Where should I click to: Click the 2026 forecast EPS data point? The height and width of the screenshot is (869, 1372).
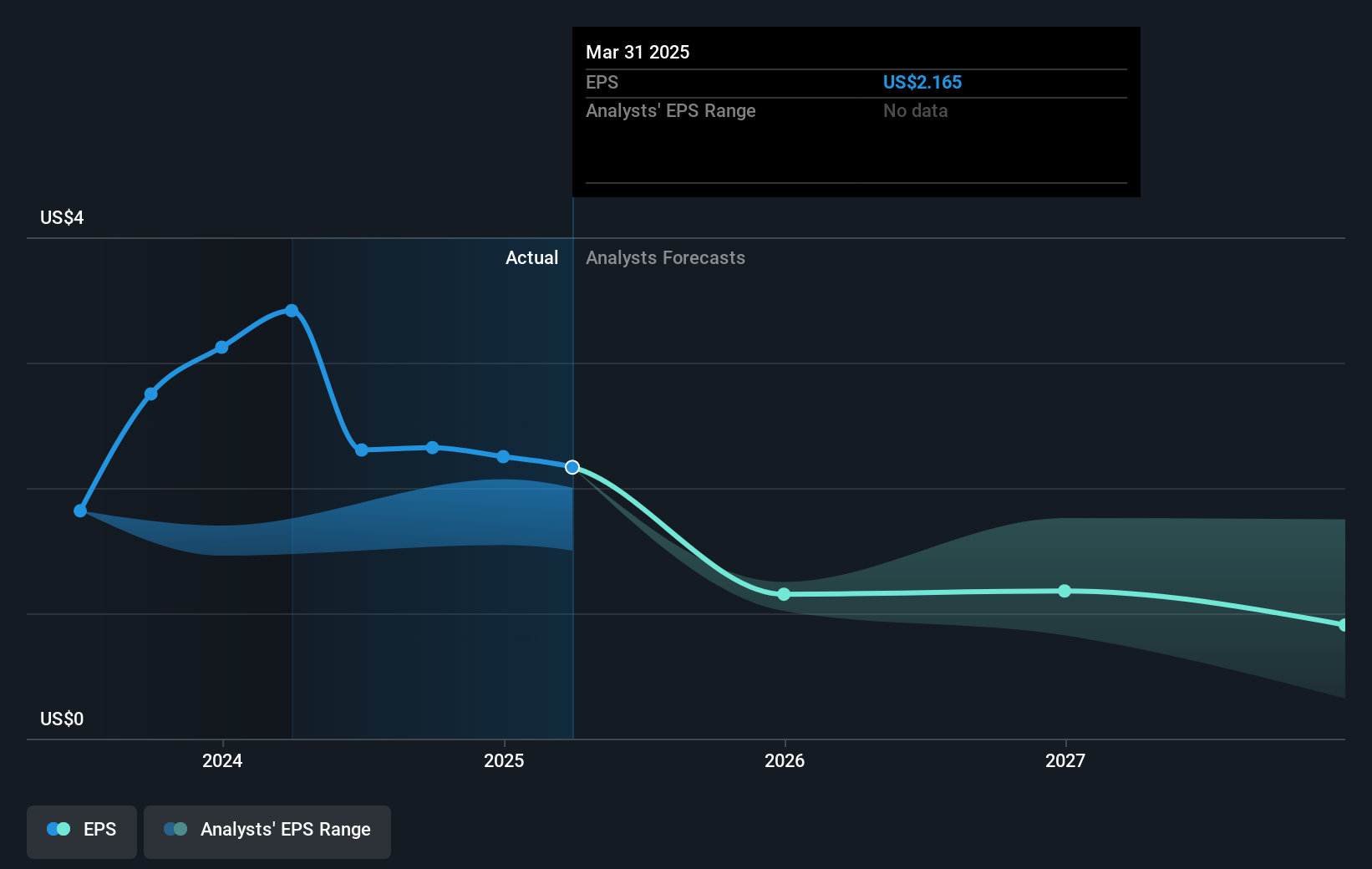pos(784,594)
